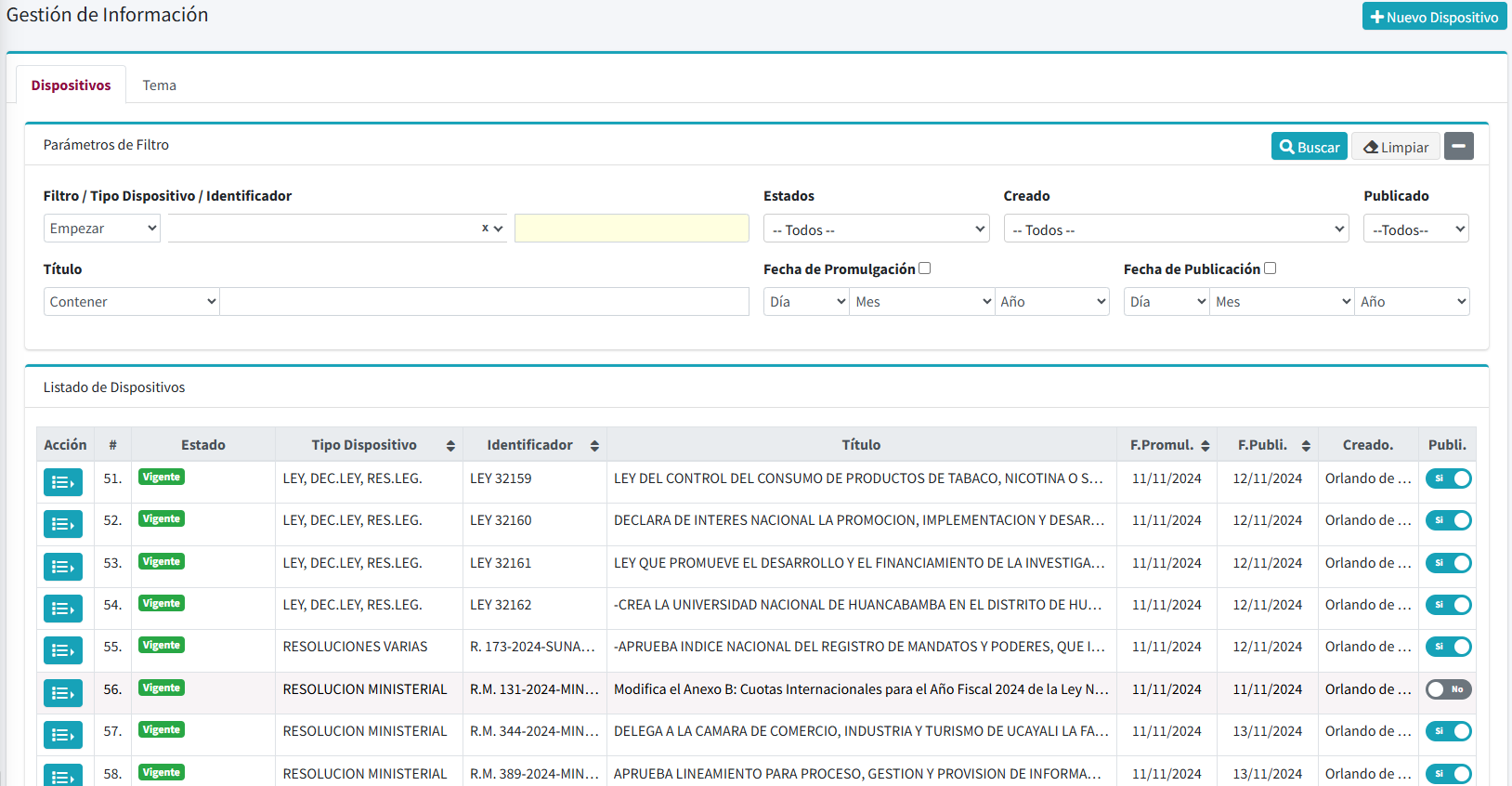Open action menu for row 56
Screen dimensions: 1512x786
pos(62,693)
